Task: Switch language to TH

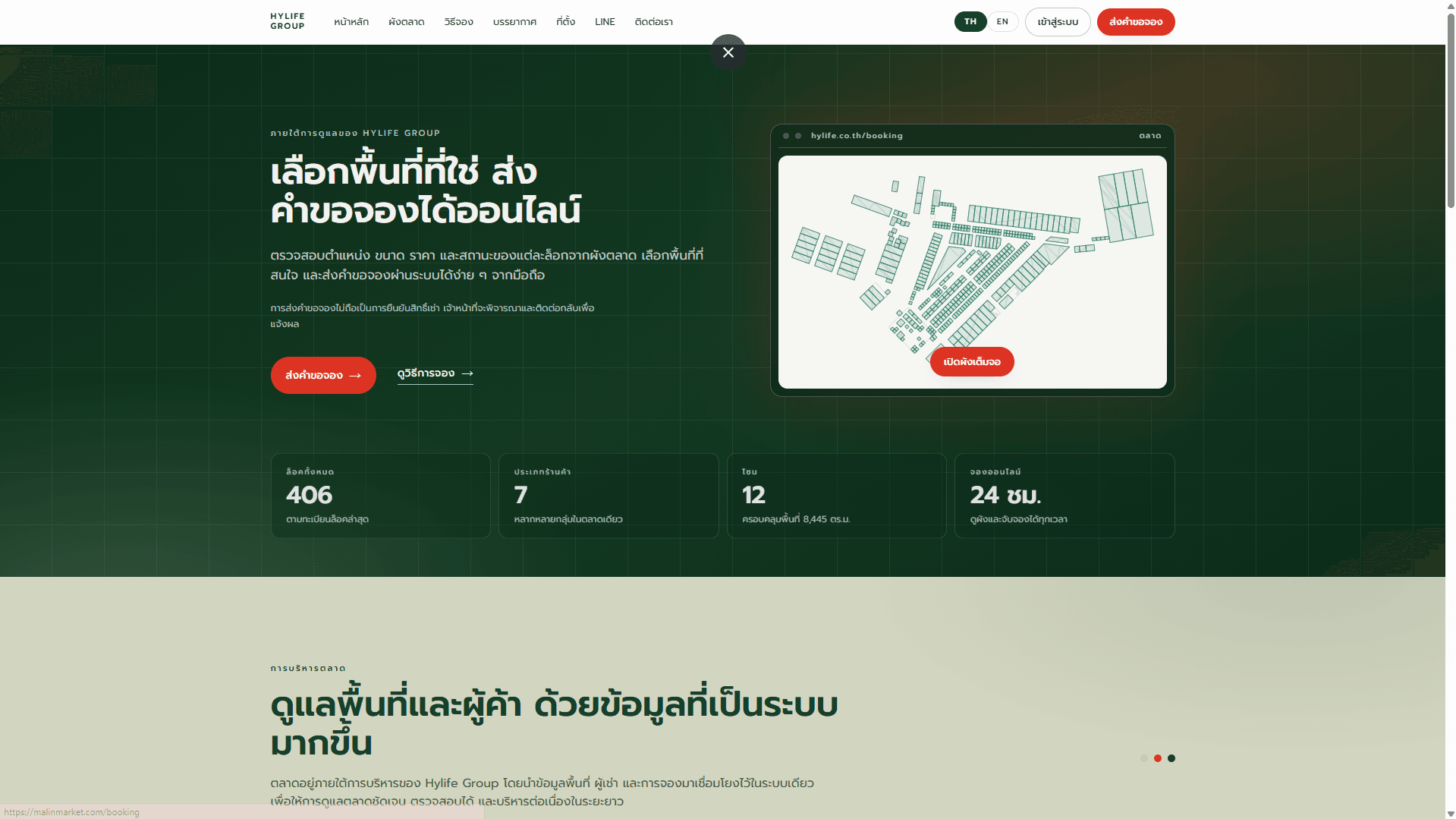Action: pyautogui.click(x=970, y=21)
